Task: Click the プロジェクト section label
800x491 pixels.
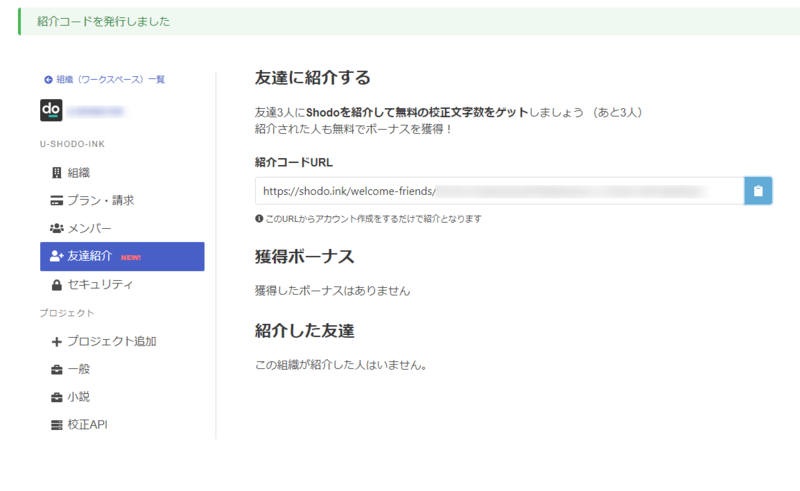Action: [x=67, y=313]
